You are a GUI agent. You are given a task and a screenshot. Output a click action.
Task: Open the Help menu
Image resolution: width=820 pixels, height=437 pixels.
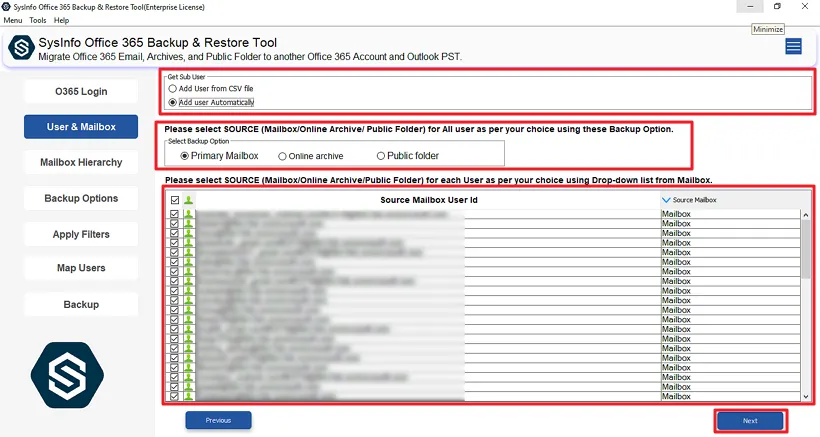[61, 20]
